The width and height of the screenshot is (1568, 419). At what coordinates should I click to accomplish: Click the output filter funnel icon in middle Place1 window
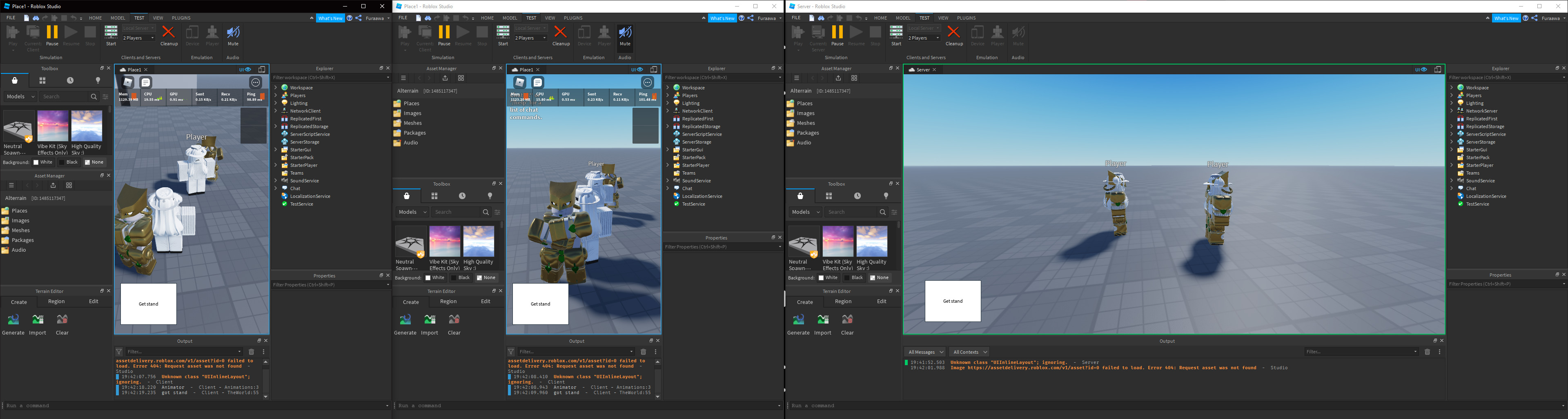tap(511, 352)
